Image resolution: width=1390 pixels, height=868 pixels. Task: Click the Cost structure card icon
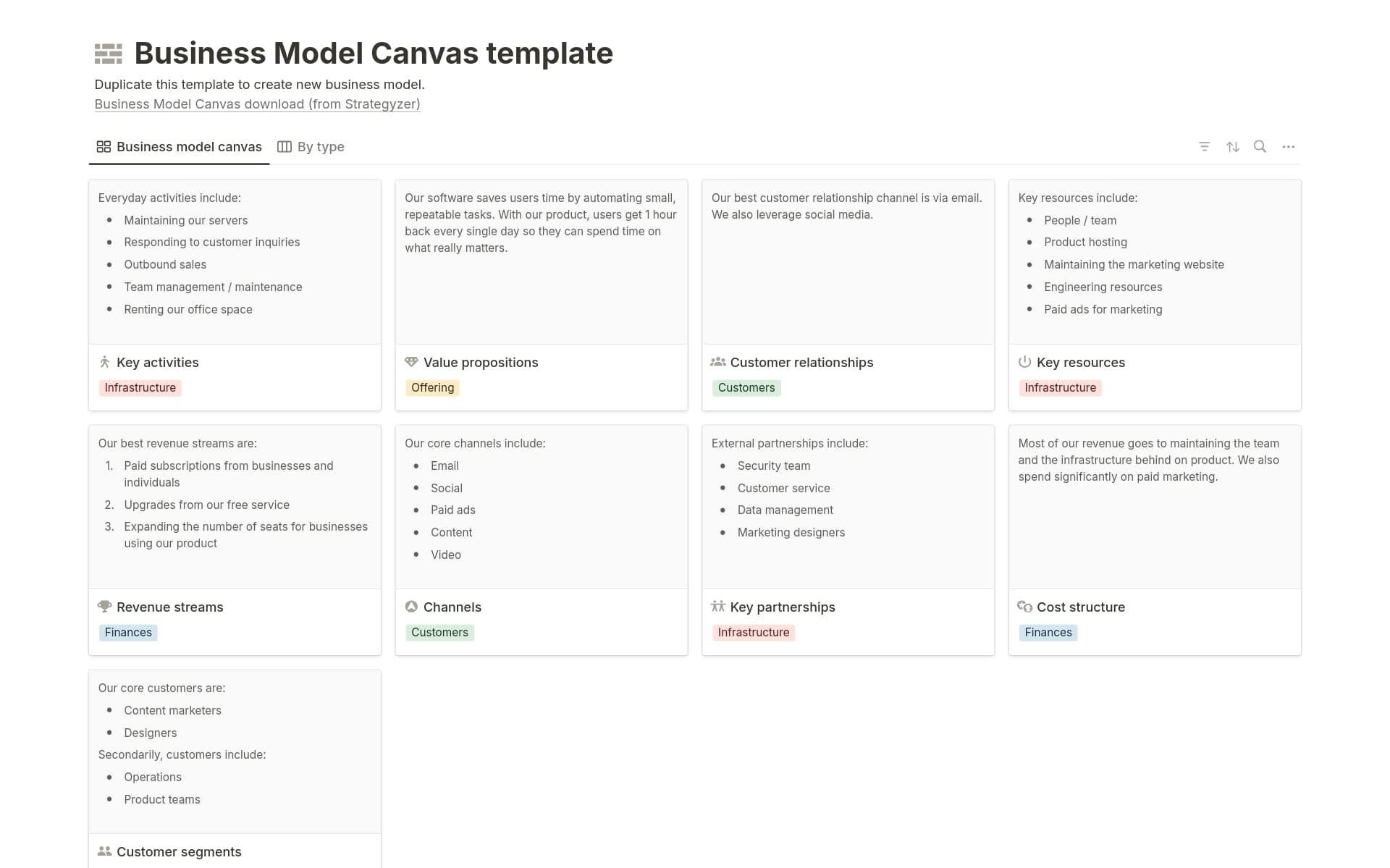pyautogui.click(x=1025, y=607)
